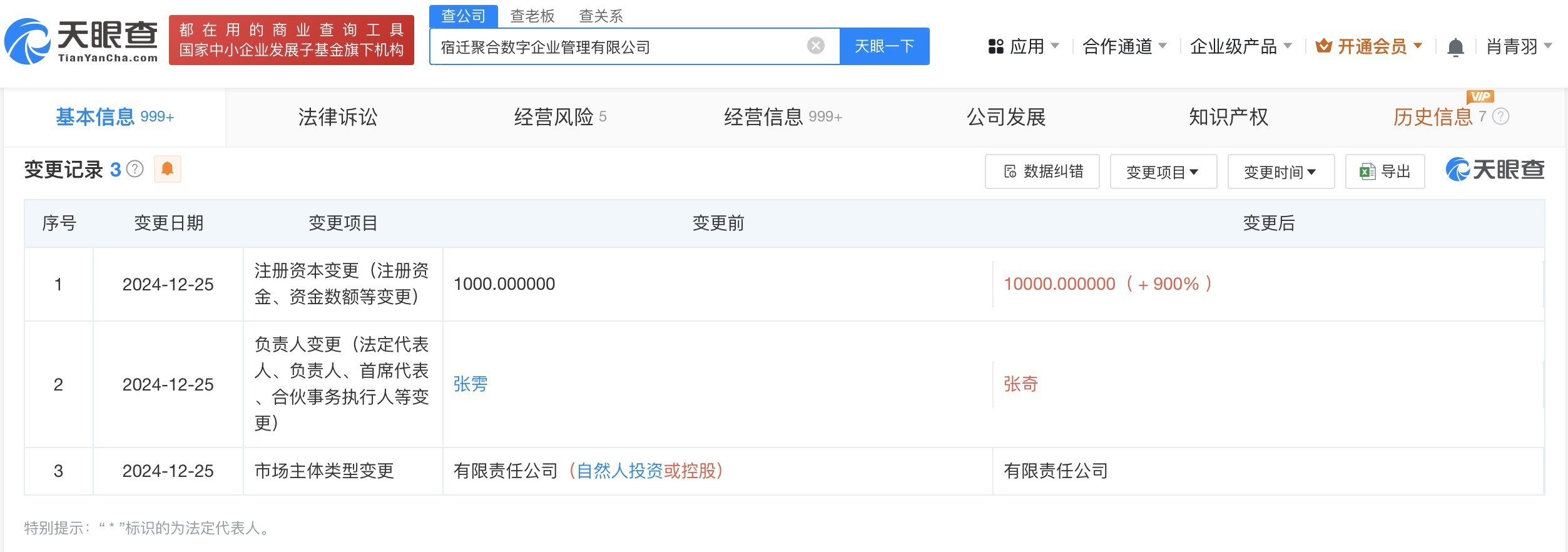Click the TianYanCha logo icon
The height and width of the screenshot is (552, 1568).
click(27, 41)
